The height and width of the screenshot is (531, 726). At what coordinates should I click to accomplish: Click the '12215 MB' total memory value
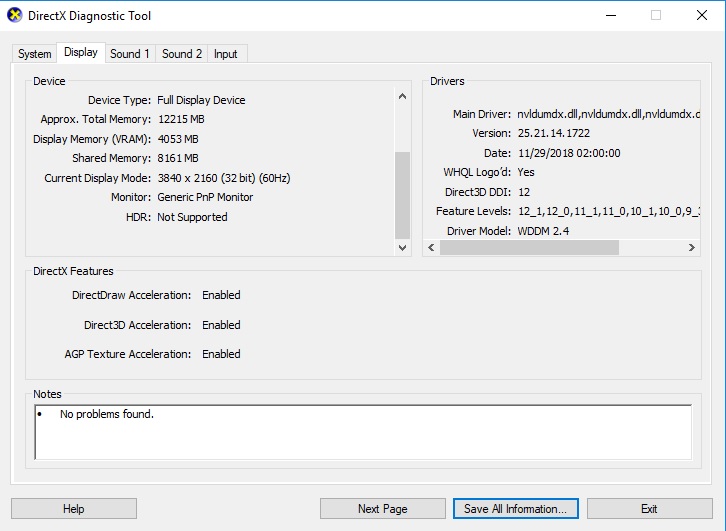point(182,119)
